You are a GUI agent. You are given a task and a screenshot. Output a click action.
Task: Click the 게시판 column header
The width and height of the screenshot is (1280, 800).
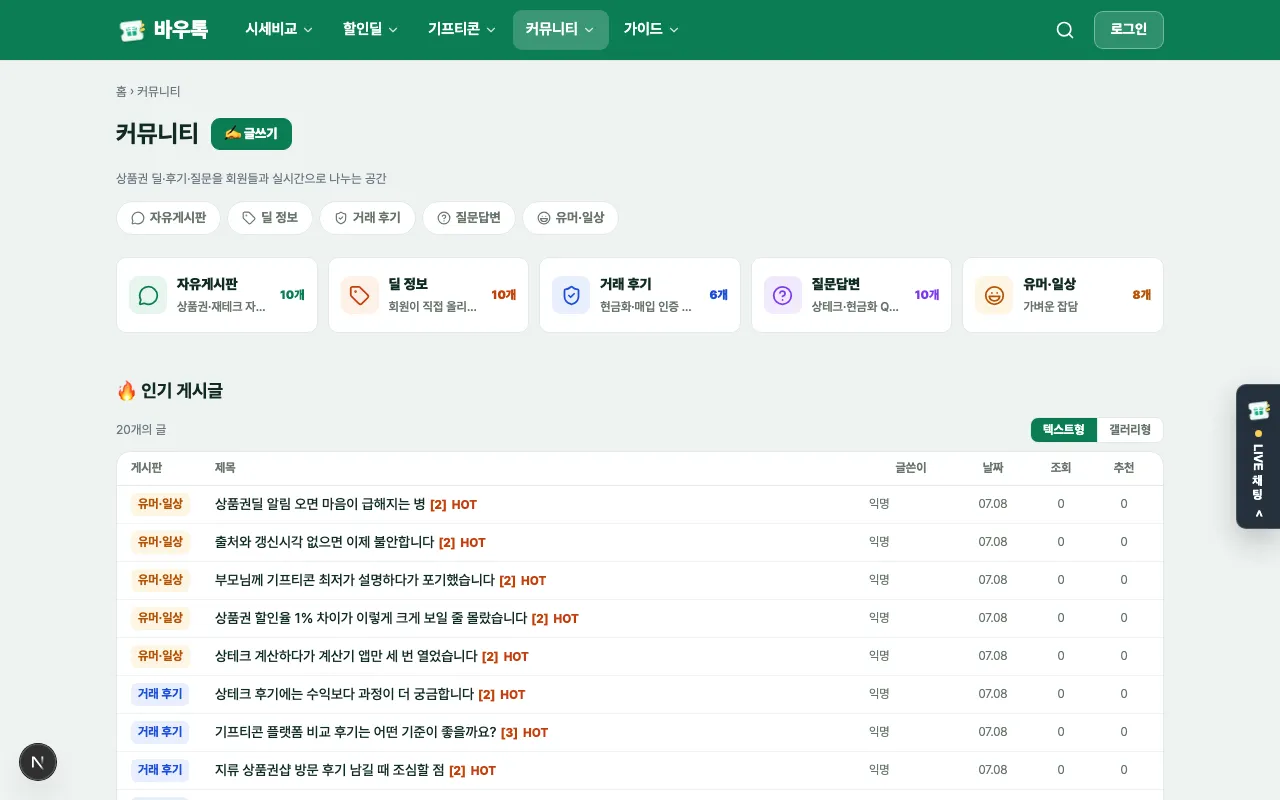click(146, 468)
